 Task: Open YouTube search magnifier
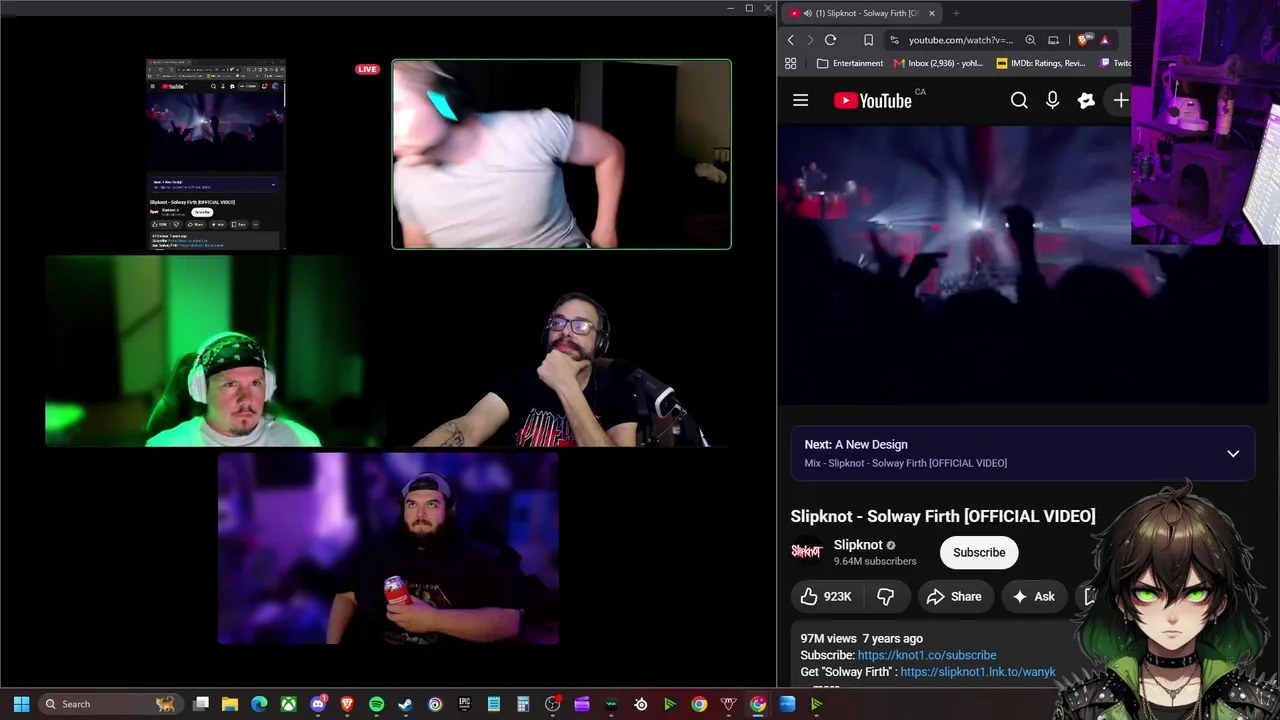coord(1019,100)
